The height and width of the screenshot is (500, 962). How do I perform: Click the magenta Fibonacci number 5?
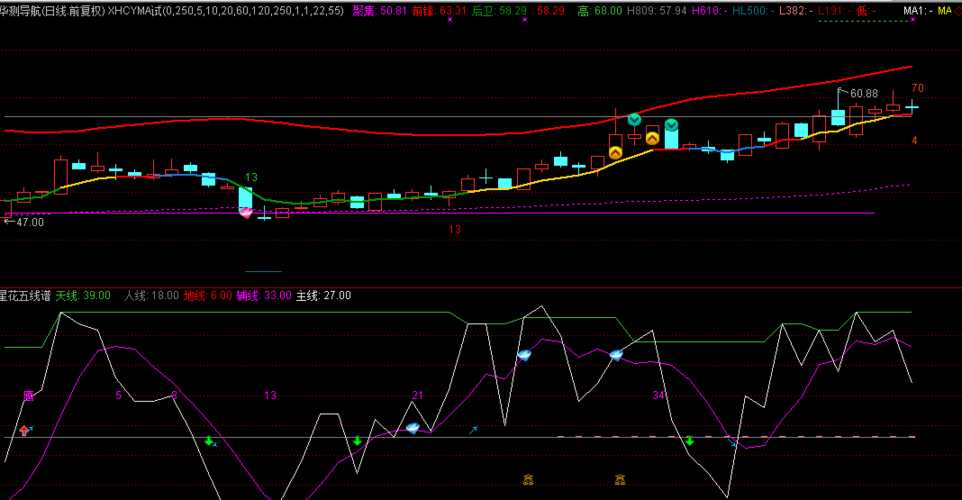[x=118, y=395]
